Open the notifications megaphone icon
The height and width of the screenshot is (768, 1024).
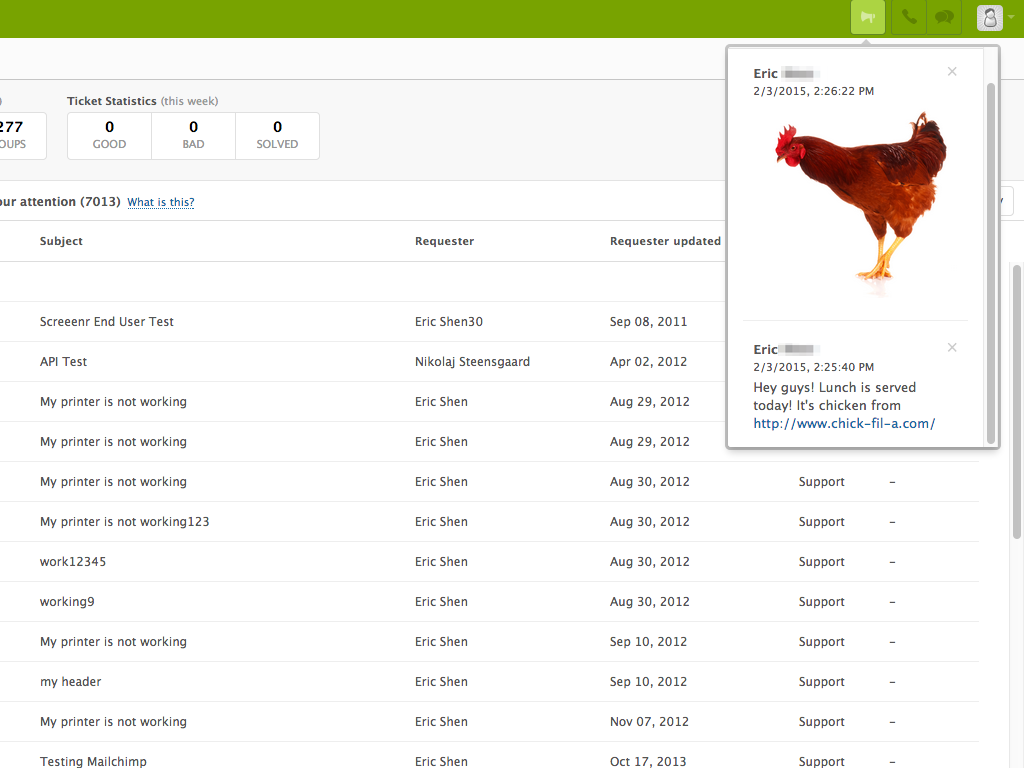[x=867, y=17]
